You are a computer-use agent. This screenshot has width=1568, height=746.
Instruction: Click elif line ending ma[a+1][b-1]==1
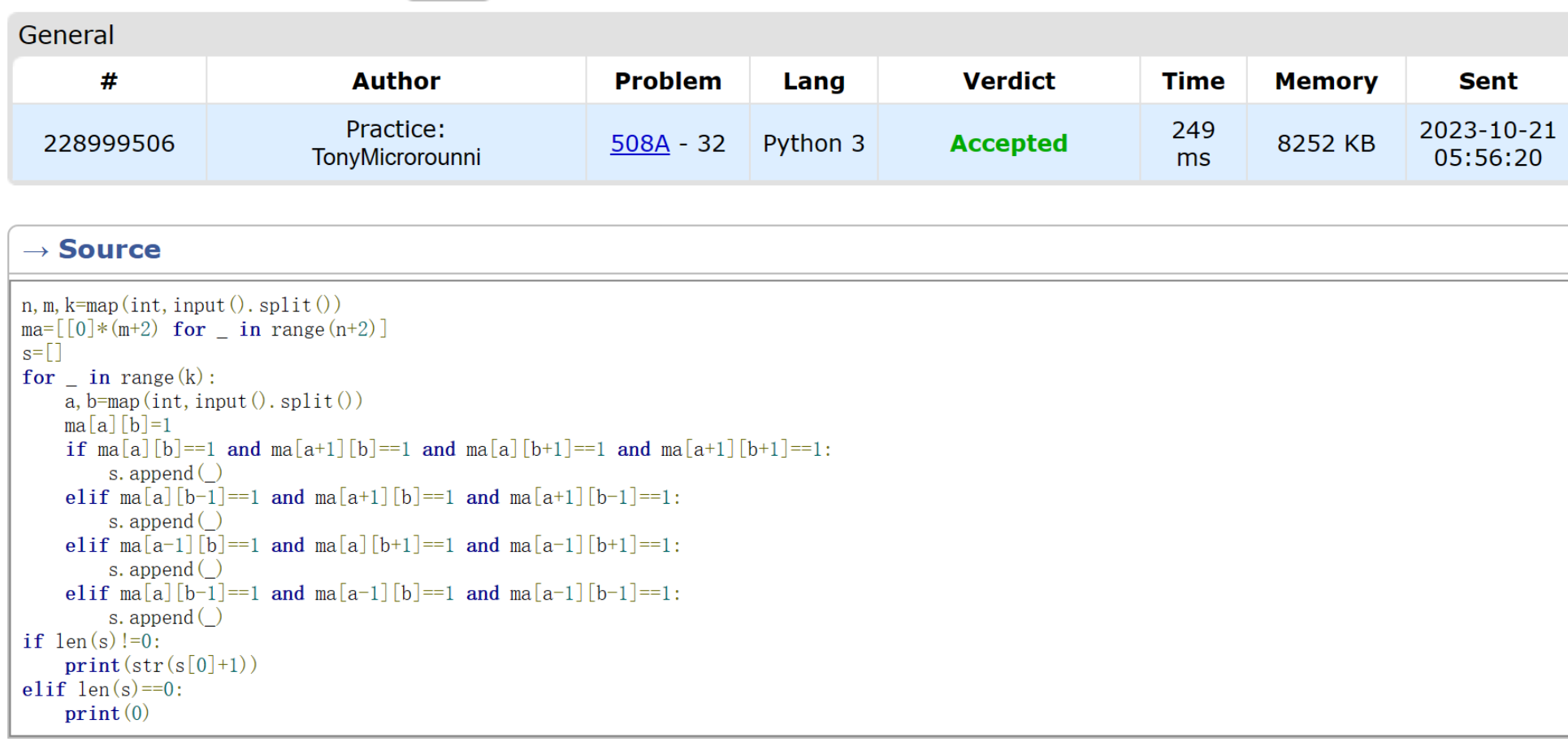click(x=373, y=497)
